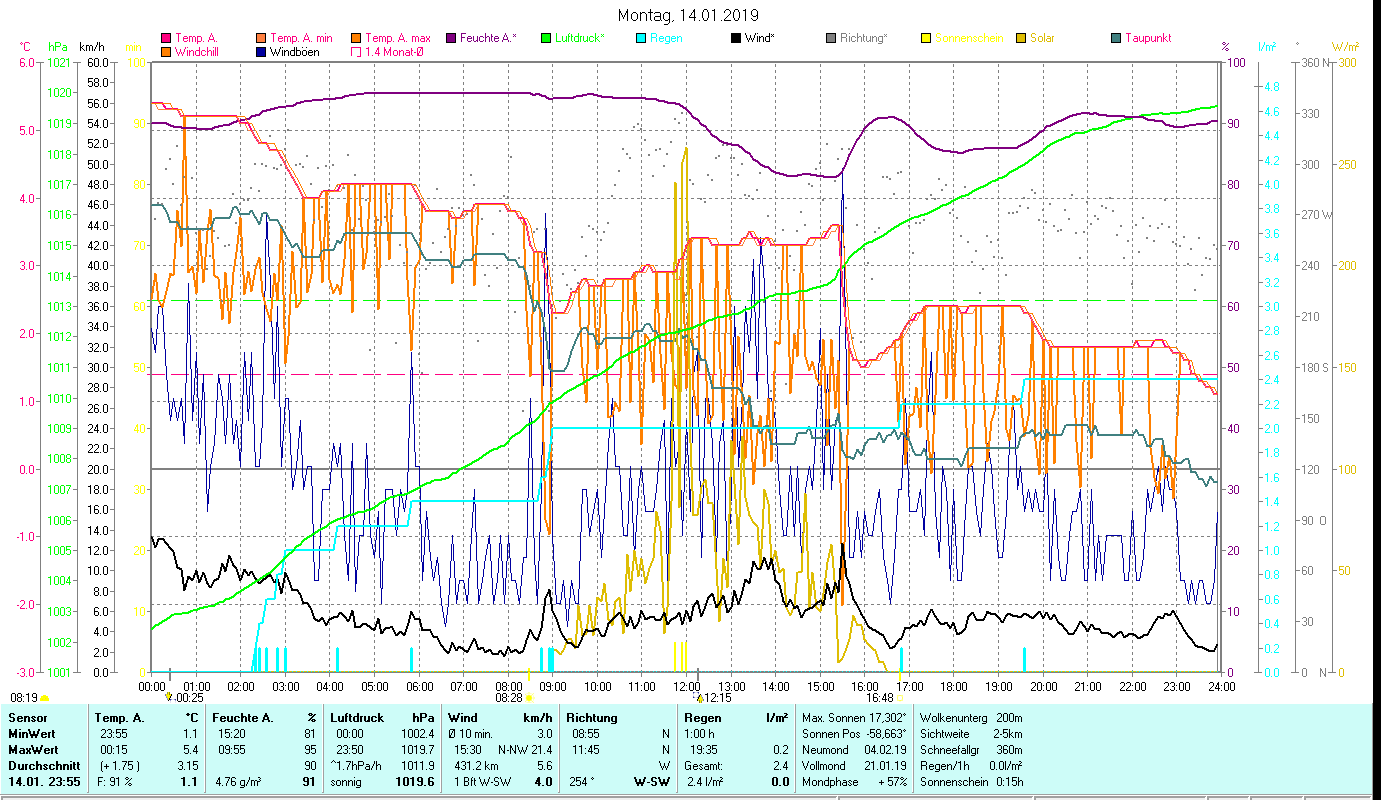Screen dimensions: 1381x800
Task: Click the dark blue Windböen legend swatch
Action: pyautogui.click(x=261, y=51)
